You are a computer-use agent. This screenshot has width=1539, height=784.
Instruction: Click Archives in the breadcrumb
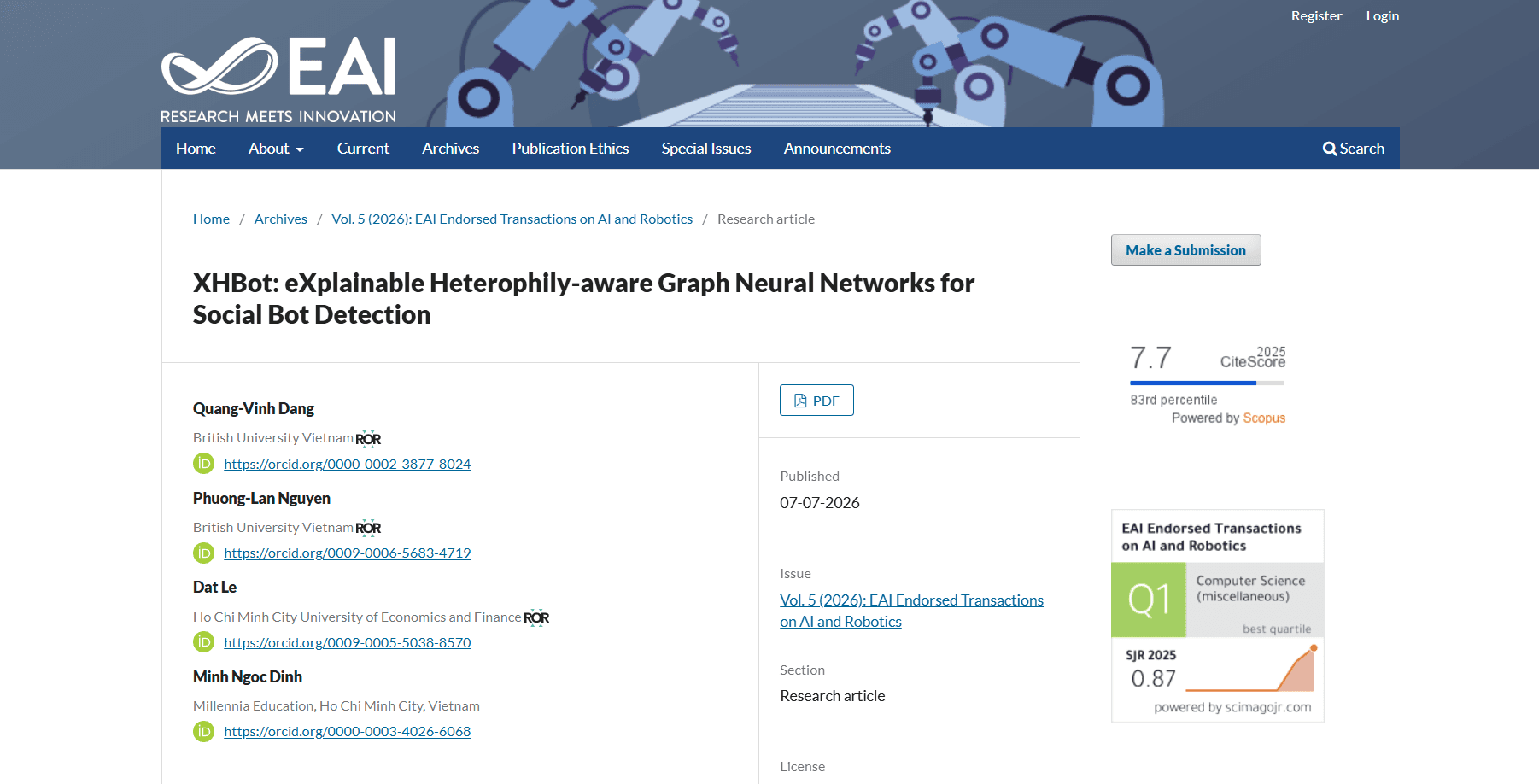click(x=280, y=219)
